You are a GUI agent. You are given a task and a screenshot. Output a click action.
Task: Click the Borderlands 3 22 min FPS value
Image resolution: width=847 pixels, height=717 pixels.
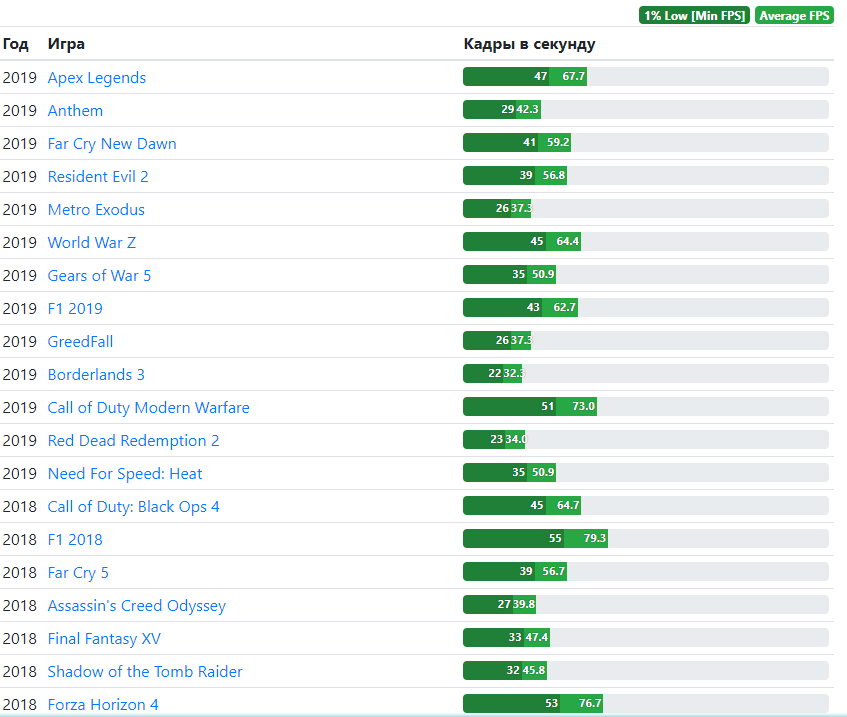495,373
